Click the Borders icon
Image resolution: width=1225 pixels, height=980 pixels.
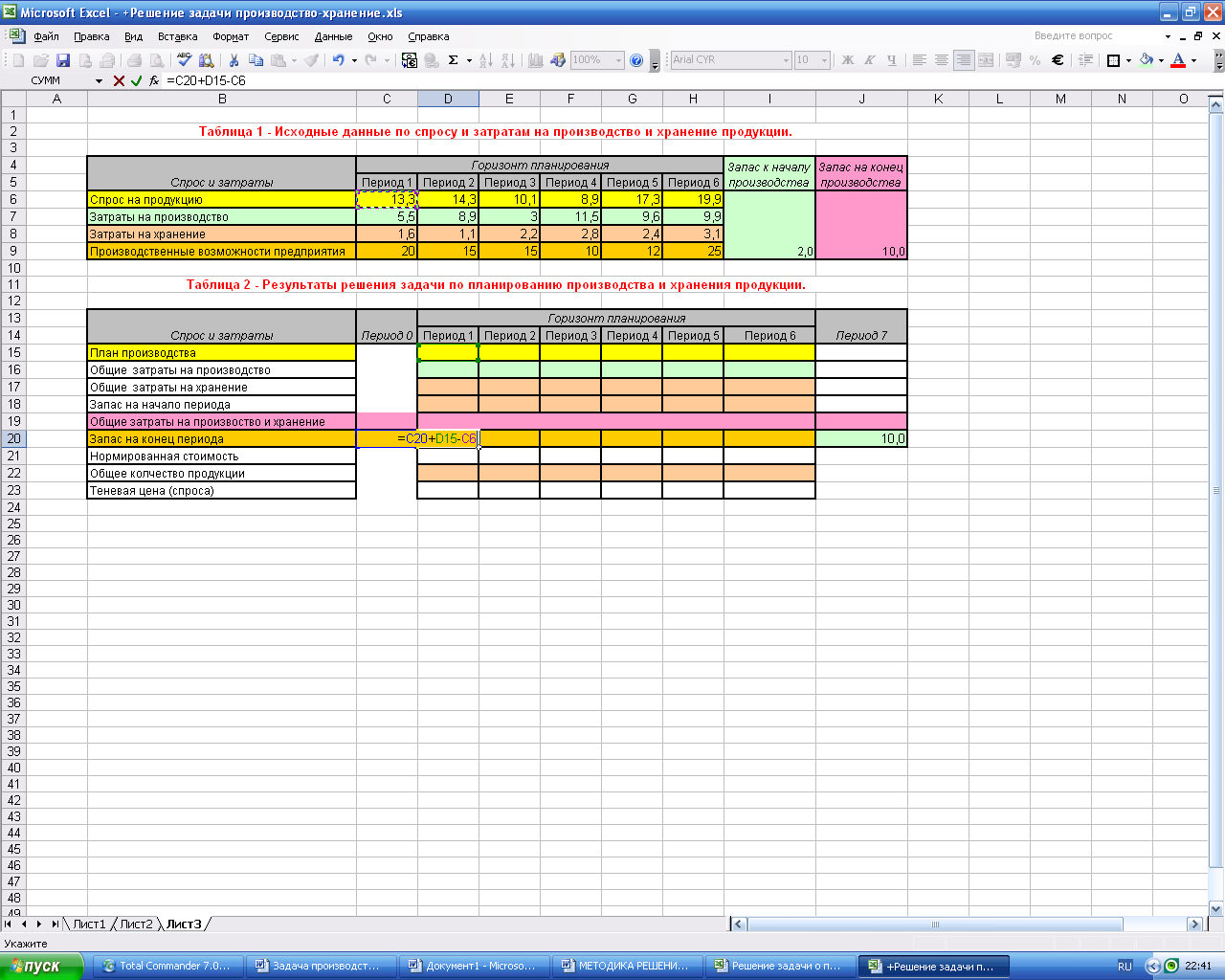(1113, 60)
